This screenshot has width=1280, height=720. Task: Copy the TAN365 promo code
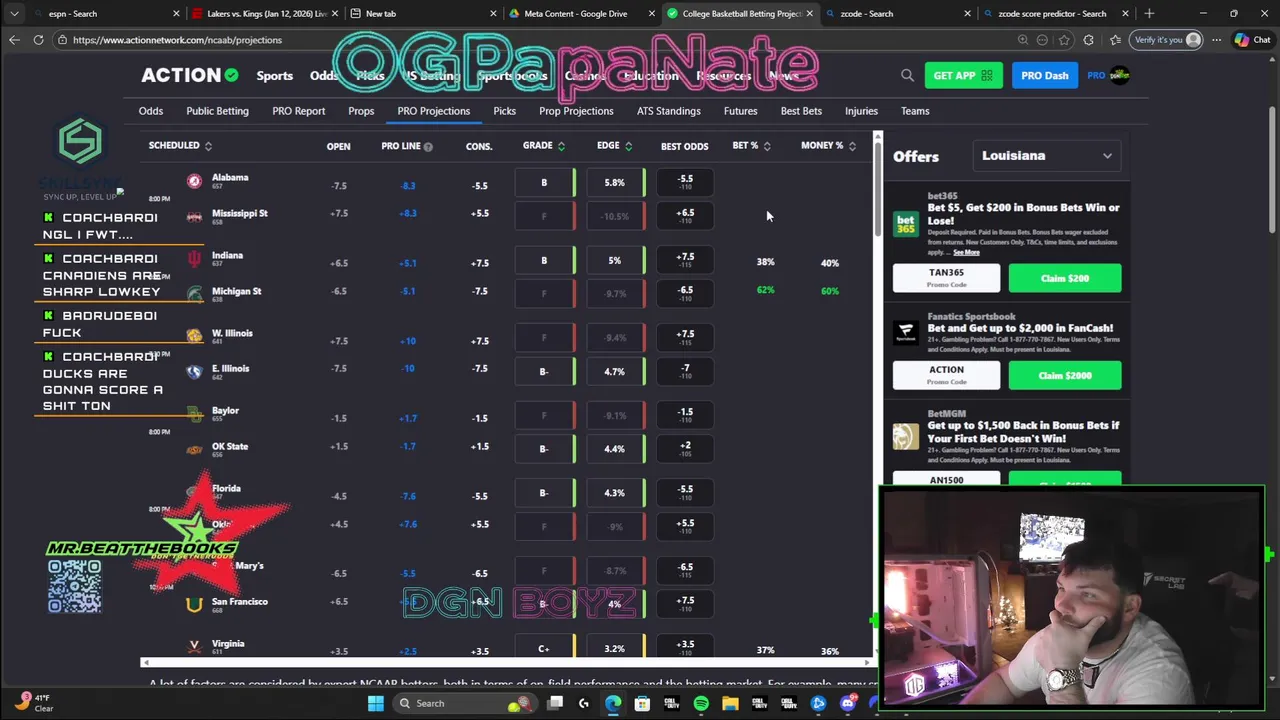click(x=946, y=277)
